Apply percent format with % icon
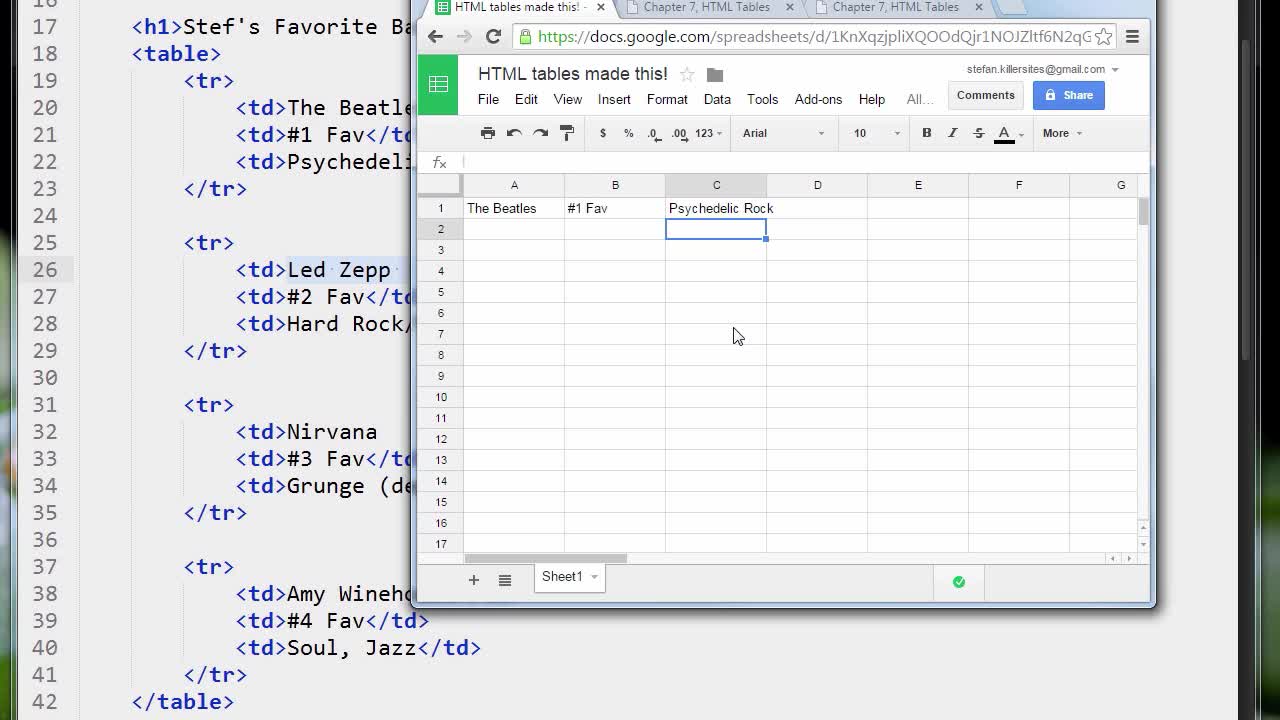 coord(629,133)
